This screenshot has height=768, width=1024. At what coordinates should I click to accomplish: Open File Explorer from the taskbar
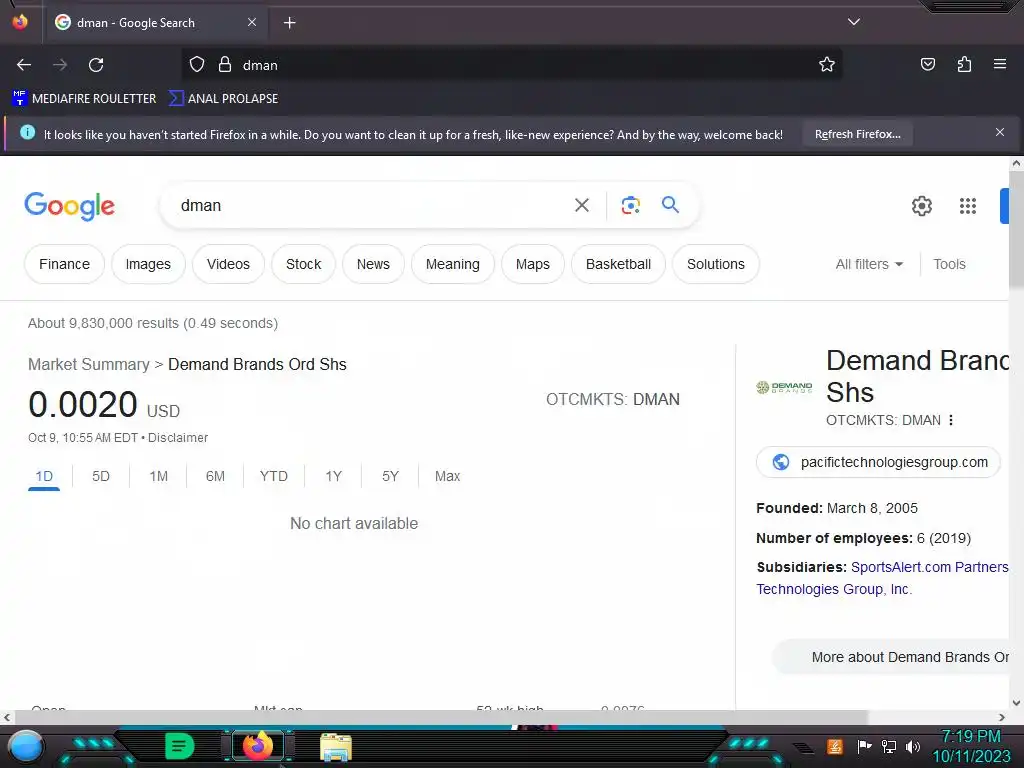click(336, 747)
